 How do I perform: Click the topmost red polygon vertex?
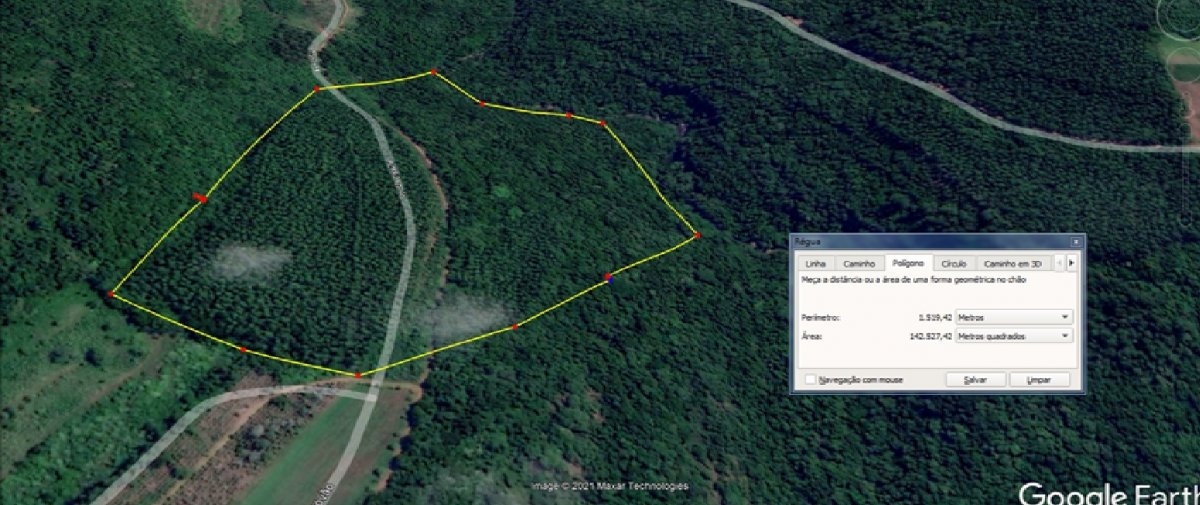(x=433, y=72)
